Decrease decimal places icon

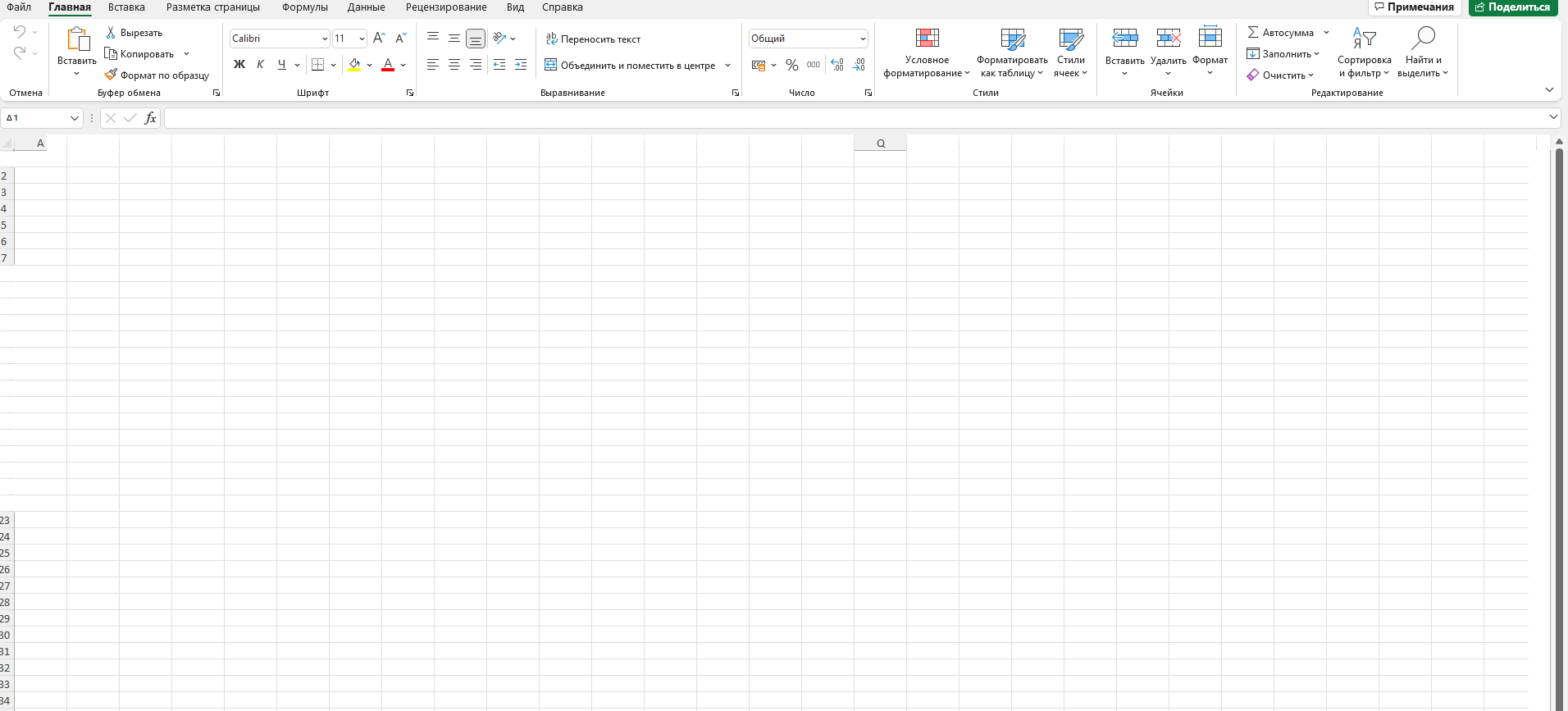[x=859, y=65]
